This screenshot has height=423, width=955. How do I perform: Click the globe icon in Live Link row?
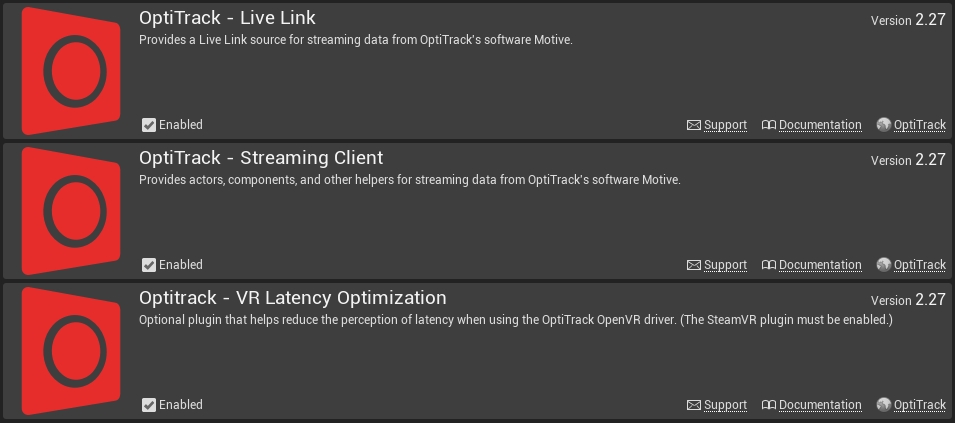click(883, 125)
